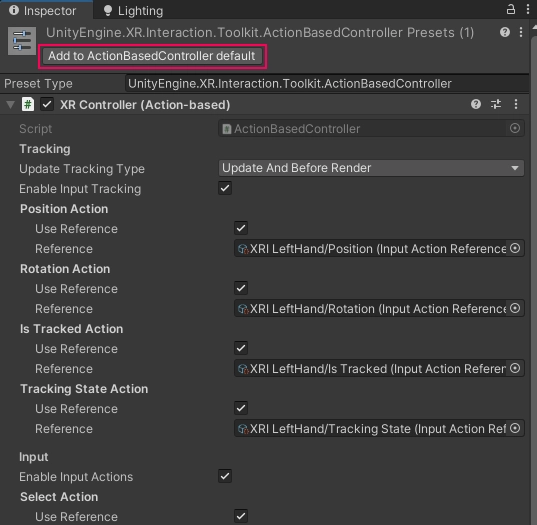537x525 pixels.
Task: Uncheck Use Reference under Rotation Action
Action: [x=241, y=288]
